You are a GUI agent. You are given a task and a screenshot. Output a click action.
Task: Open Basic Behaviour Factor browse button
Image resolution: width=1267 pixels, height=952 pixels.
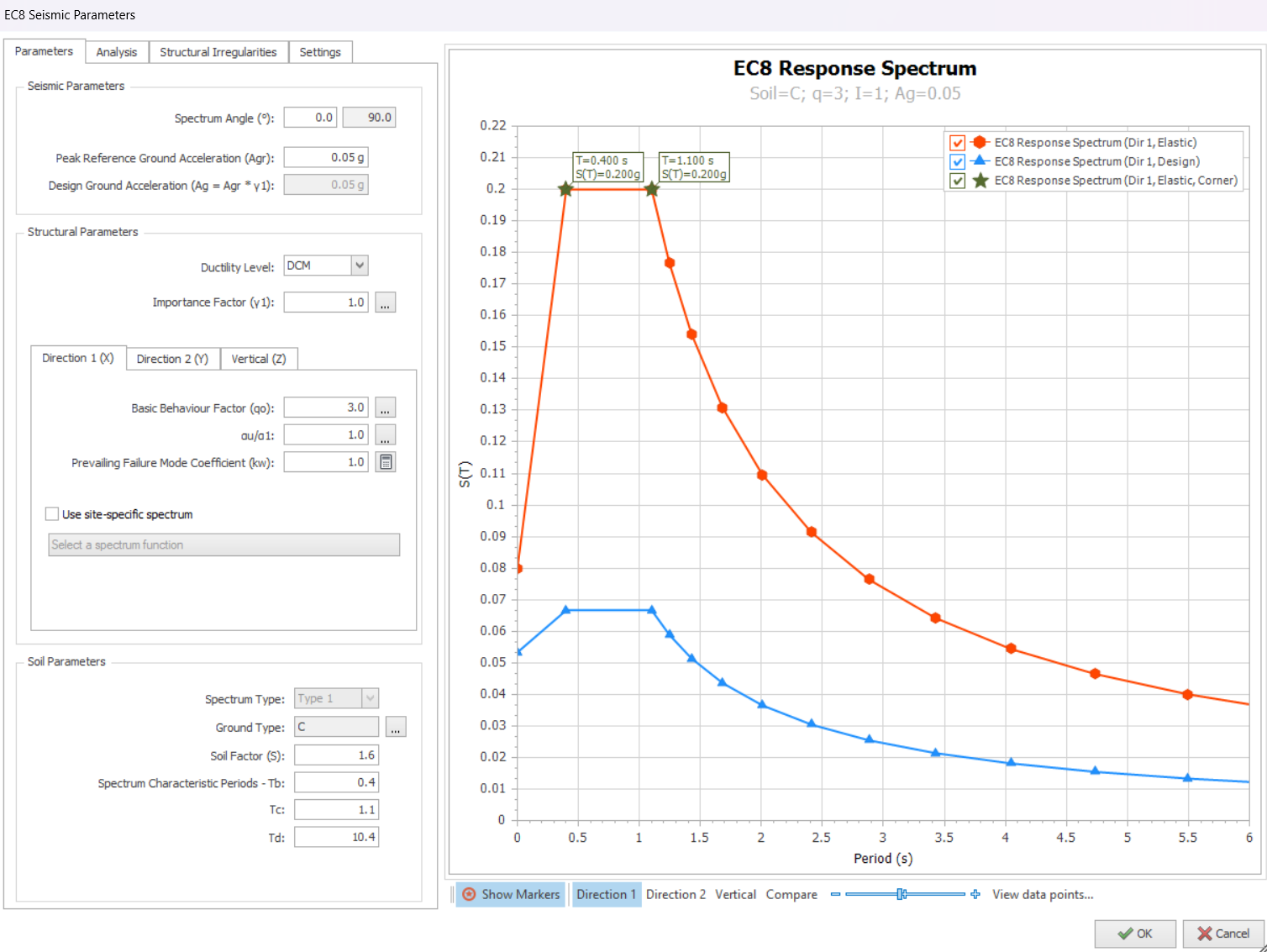tap(385, 408)
